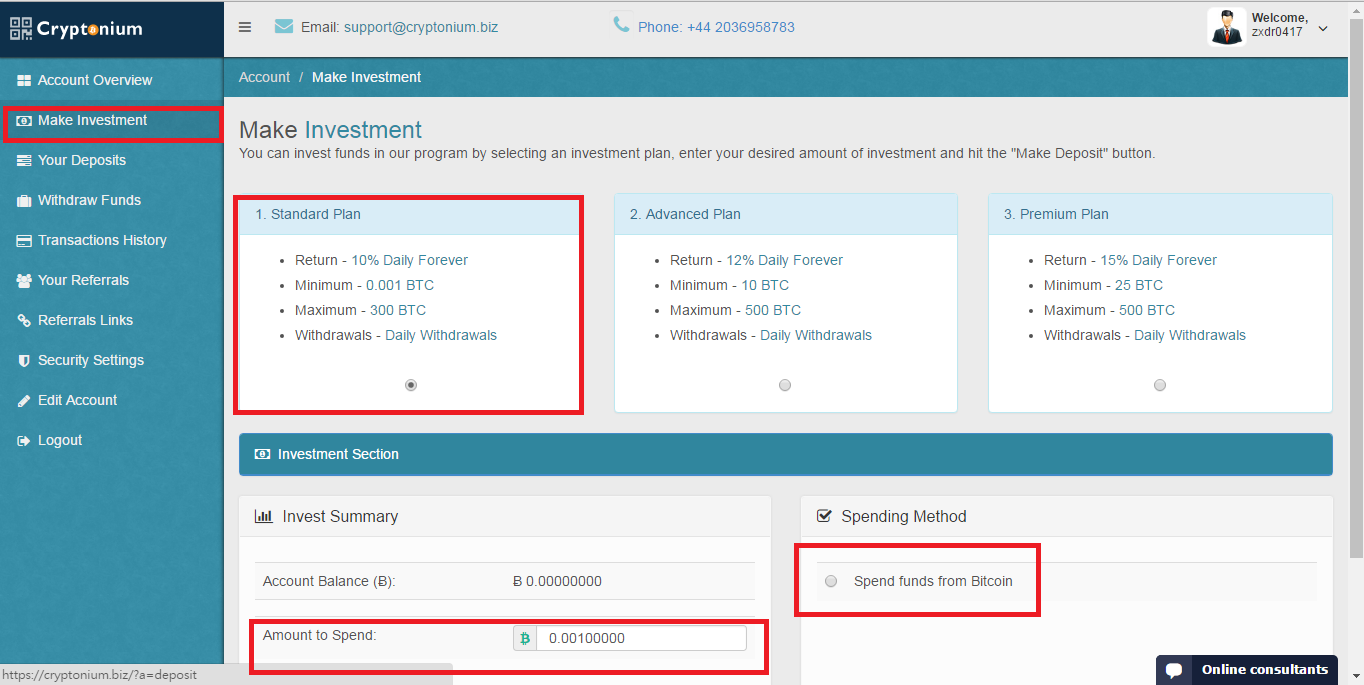The image size is (1364, 685).
Task: Click the 1. Standard Plan heading
Action: (x=308, y=214)
